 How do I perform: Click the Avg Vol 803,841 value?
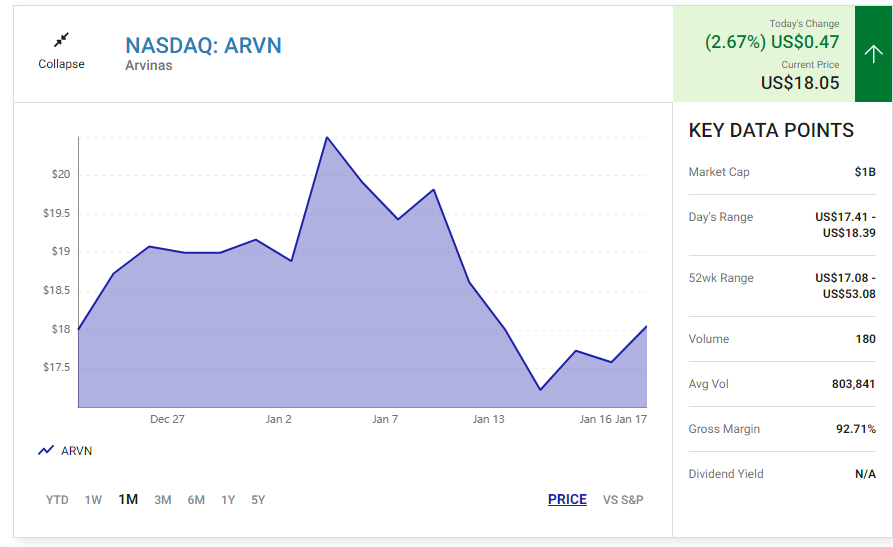pyautogui.click(x=854, y=384)
